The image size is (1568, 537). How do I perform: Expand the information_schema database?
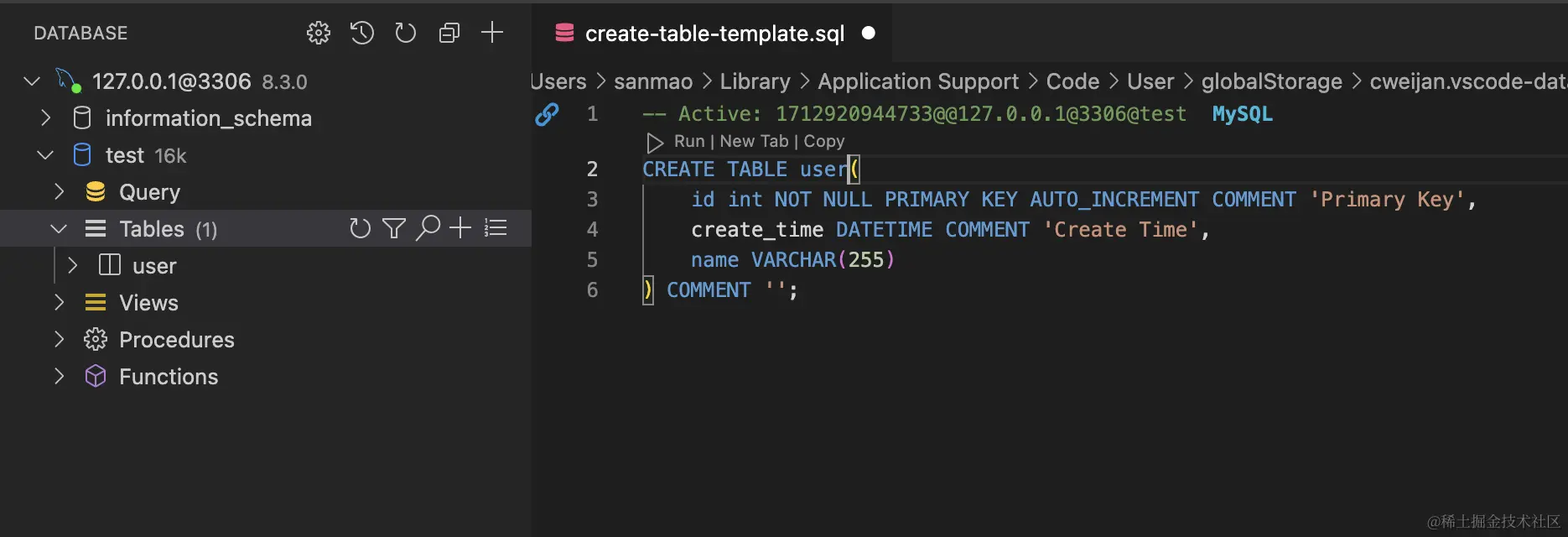click(x=46, y=118)
